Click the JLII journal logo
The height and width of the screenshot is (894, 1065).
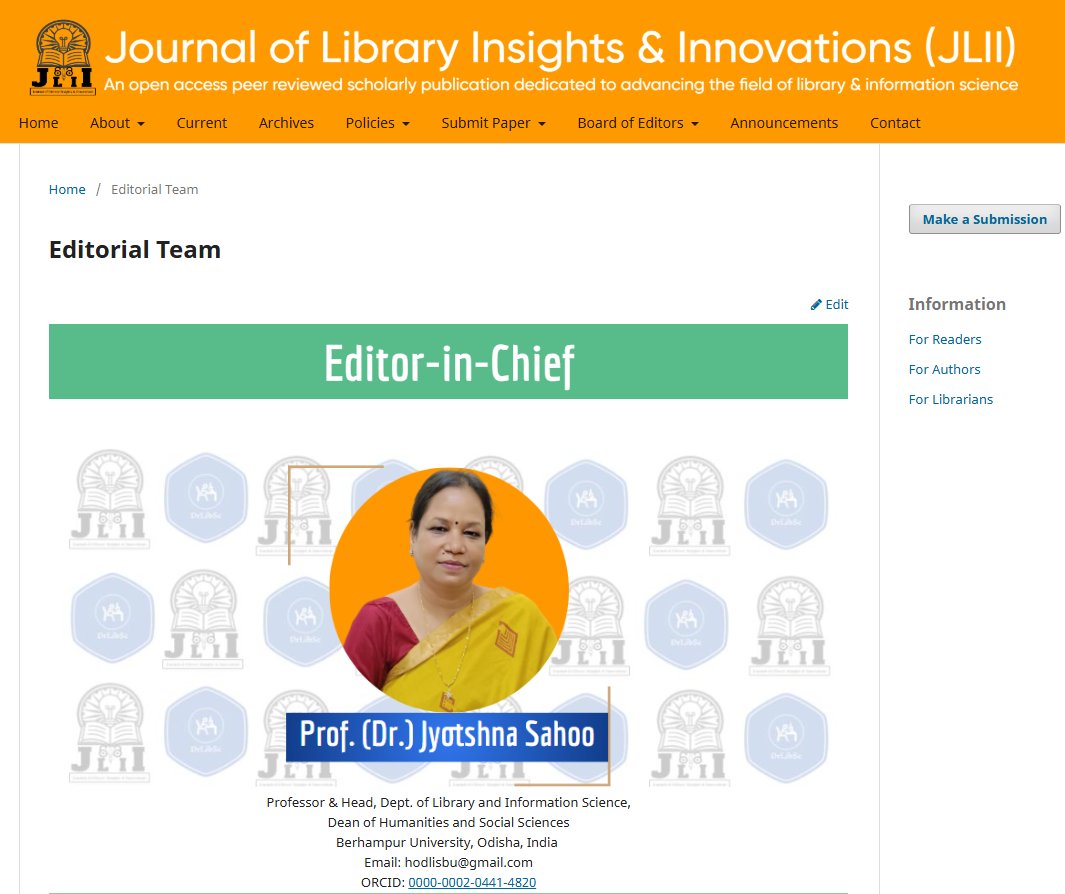[62, 58]
